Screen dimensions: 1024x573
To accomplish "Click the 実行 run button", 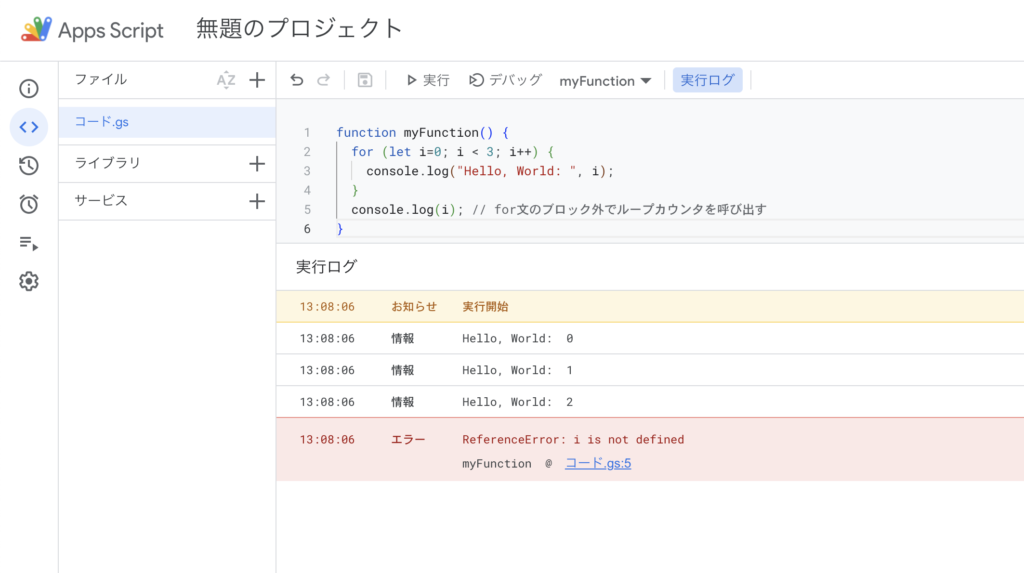I will click(427, 80).
